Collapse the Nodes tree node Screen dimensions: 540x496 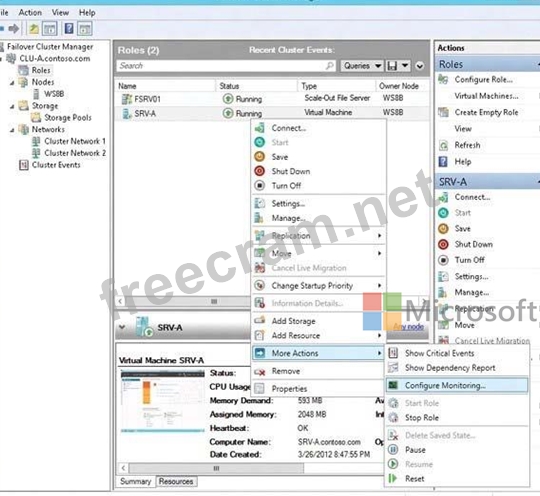click(12, 83)
